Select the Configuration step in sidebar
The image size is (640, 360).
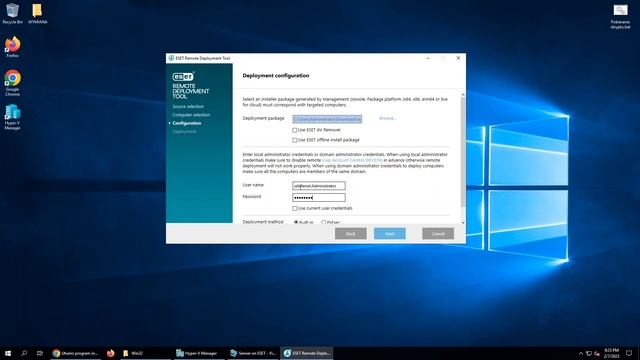[187, 123]
